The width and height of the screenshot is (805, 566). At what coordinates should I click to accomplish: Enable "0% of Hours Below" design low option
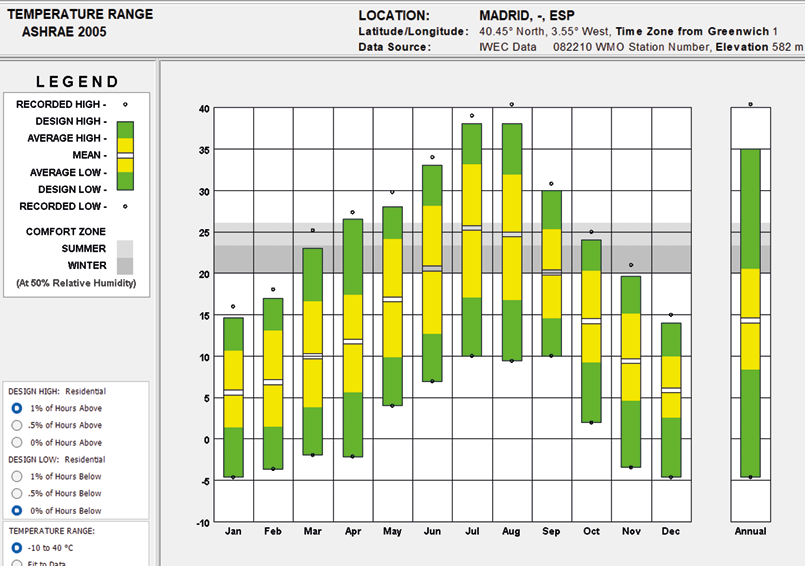[x=16, y=510]
